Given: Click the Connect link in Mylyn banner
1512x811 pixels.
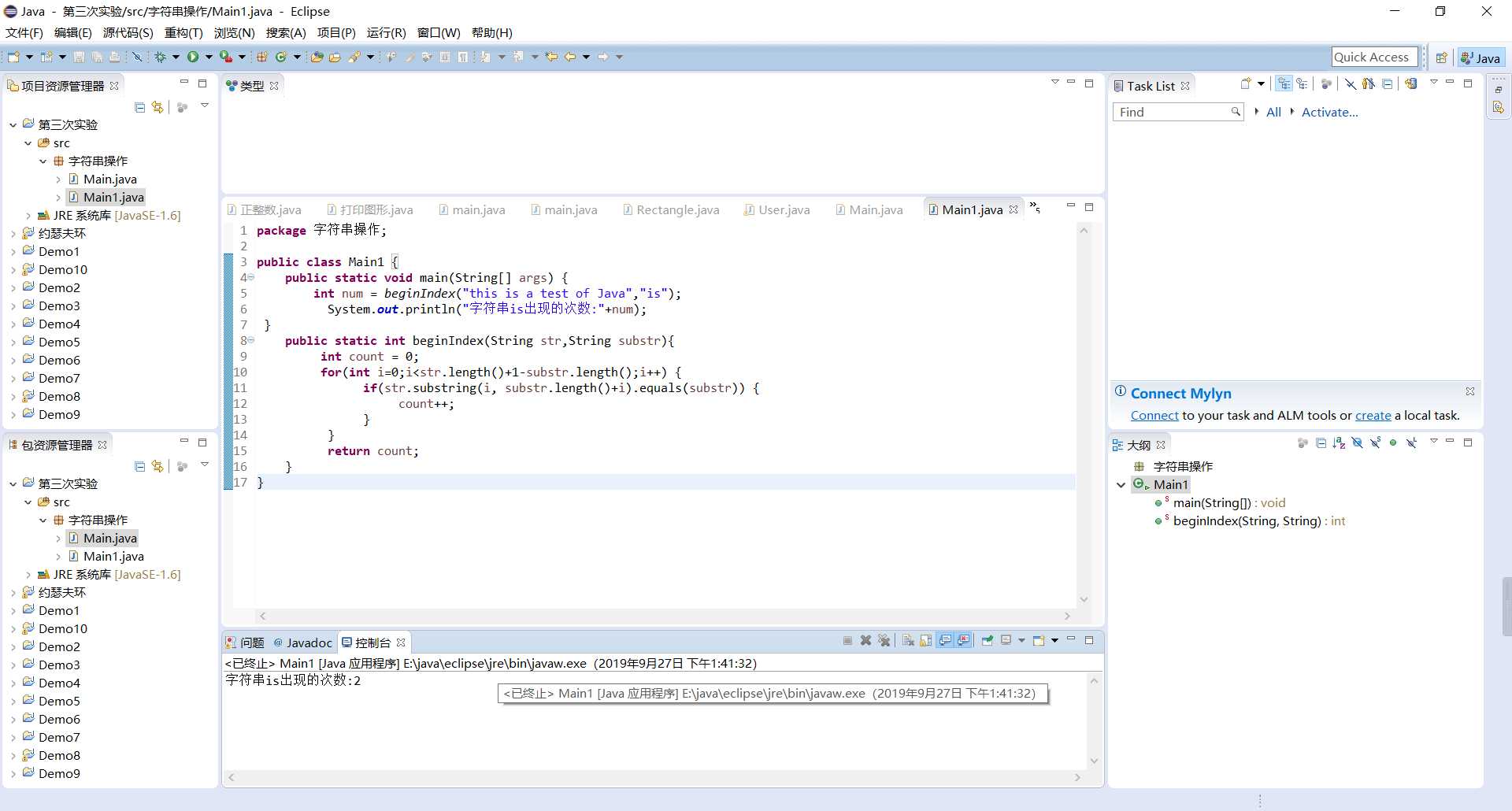Looking at the screenshot, I should tap(1154, 415).
